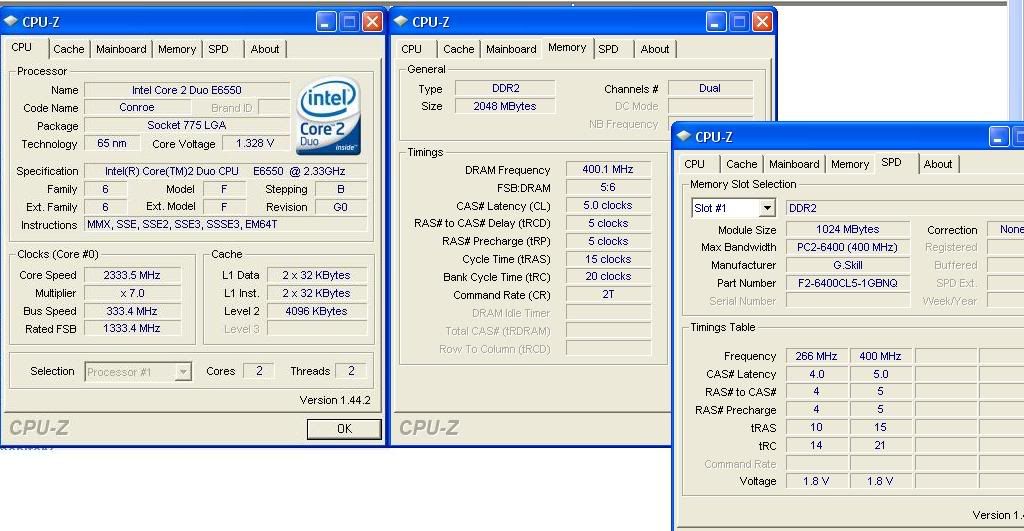Click the Bank Cycle Time value 20 clocks
This screenshot has width=1024, height=531.
tap(608, 277)
